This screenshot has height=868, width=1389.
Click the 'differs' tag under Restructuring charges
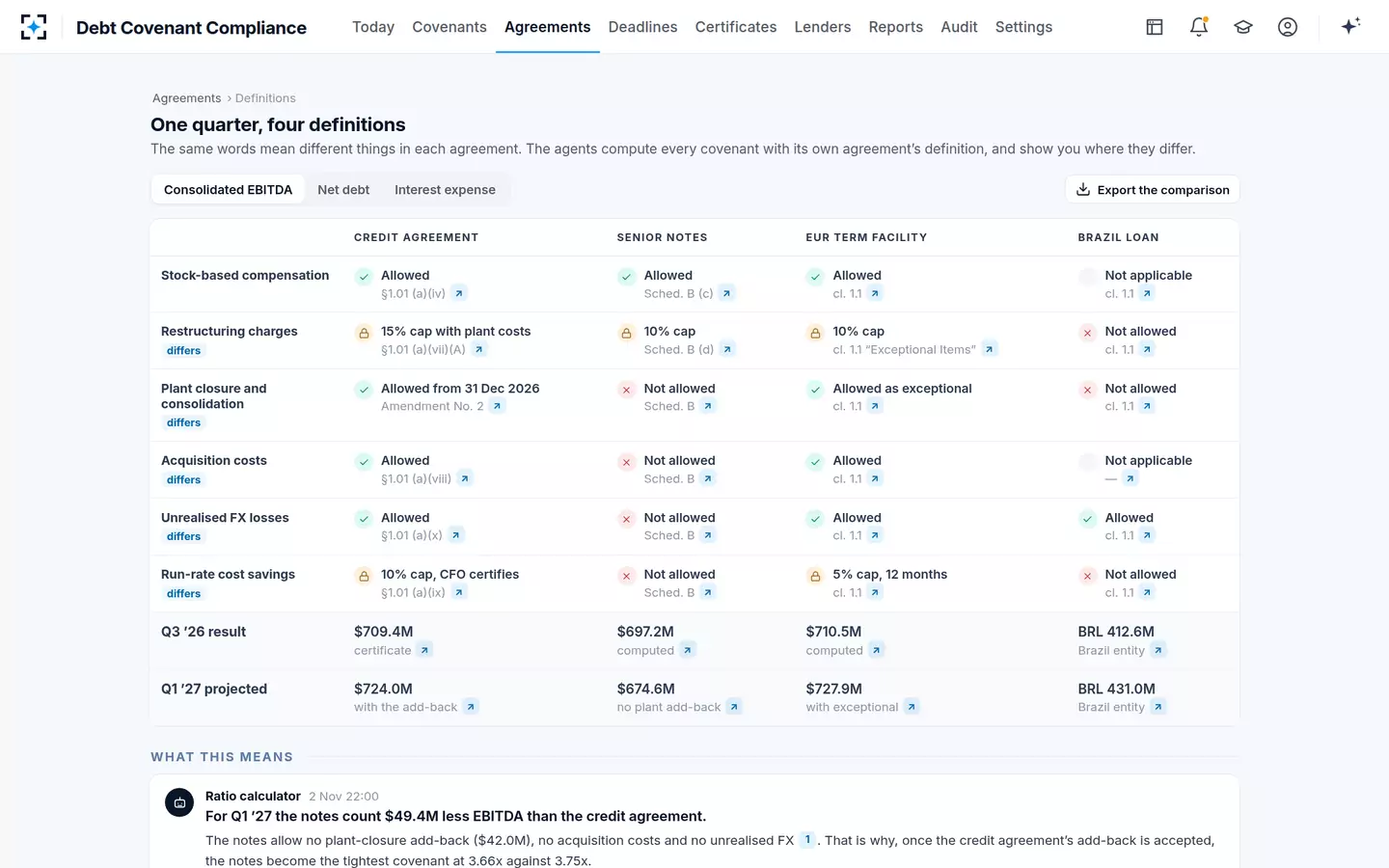pos(183,351)
